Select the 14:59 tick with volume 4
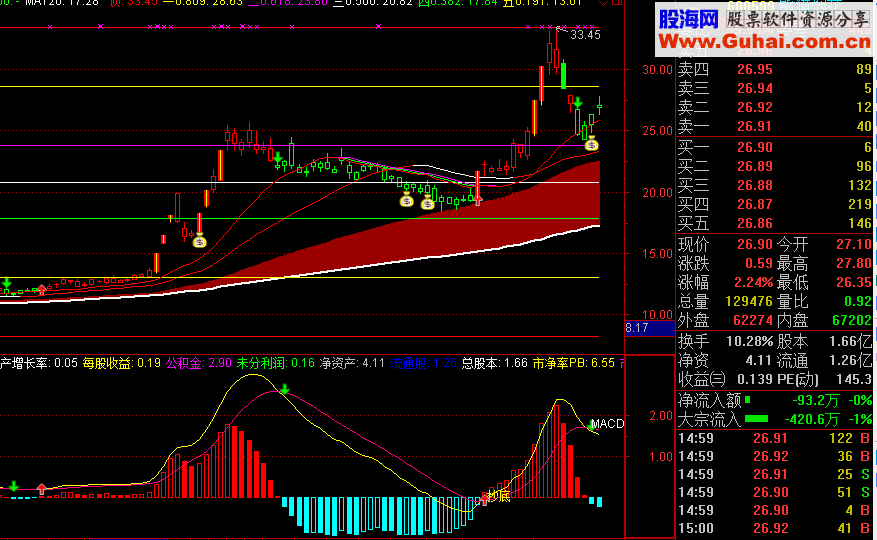This screenshot has width=877, height=540. [774, 510]
